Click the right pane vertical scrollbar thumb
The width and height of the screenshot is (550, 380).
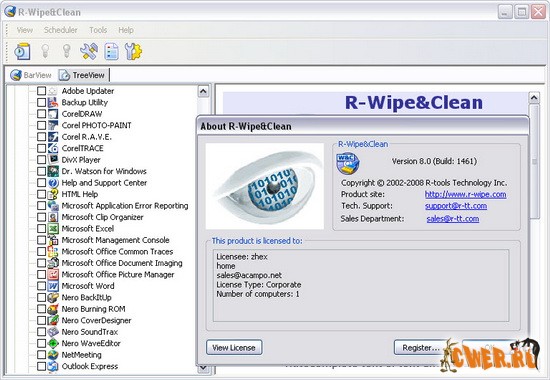(x=534, y=161)
